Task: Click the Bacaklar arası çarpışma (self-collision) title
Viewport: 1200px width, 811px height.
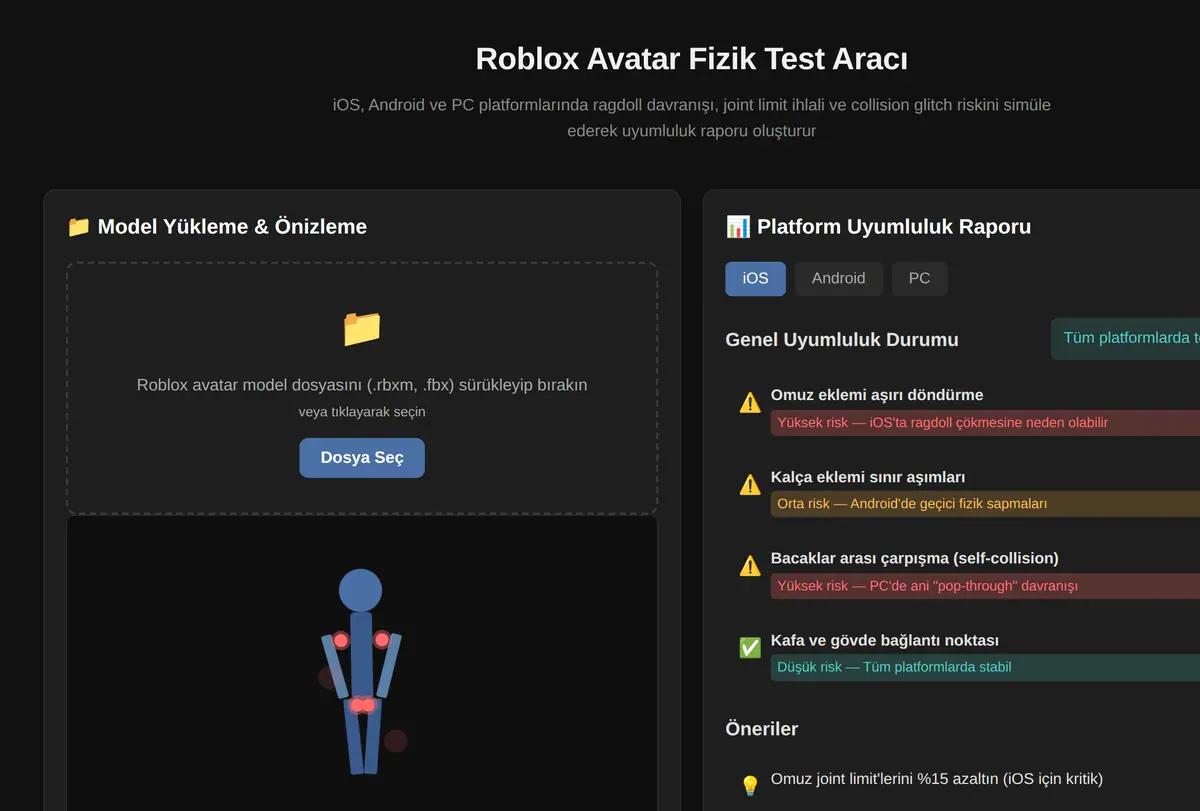Action: pyautogui.click(x=915, y=558)
